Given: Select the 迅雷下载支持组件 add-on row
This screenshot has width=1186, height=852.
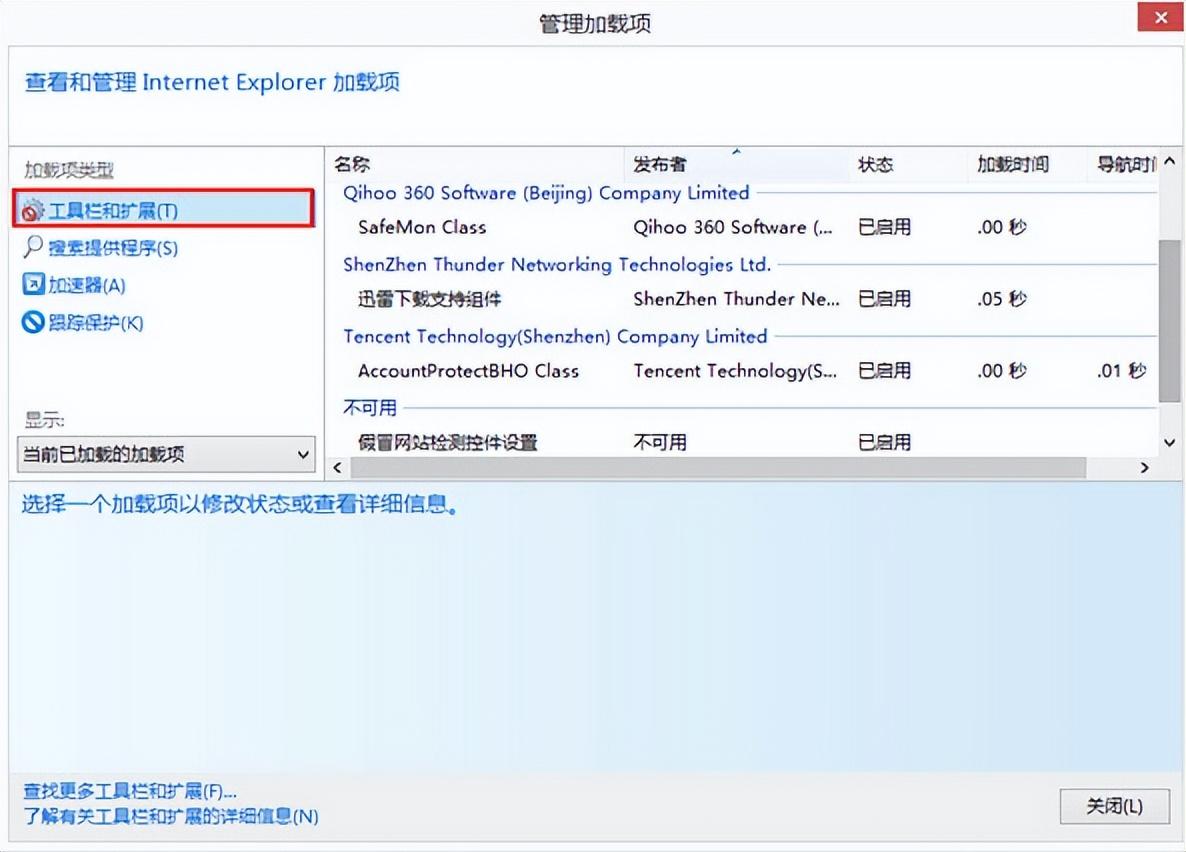Looking at the screenshot, I should 429,299.
